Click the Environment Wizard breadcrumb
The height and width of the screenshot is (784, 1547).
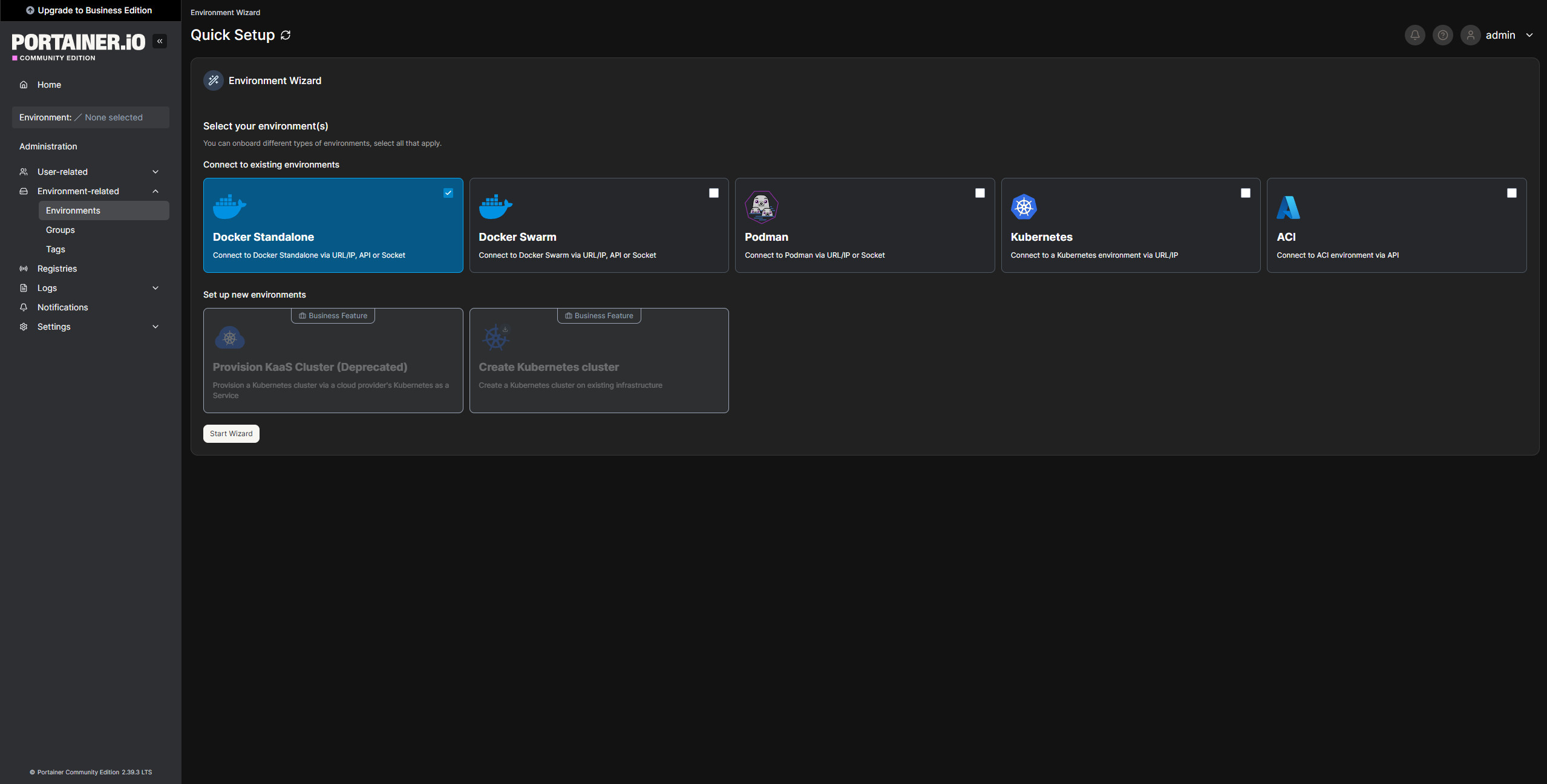tap(226, 12)
